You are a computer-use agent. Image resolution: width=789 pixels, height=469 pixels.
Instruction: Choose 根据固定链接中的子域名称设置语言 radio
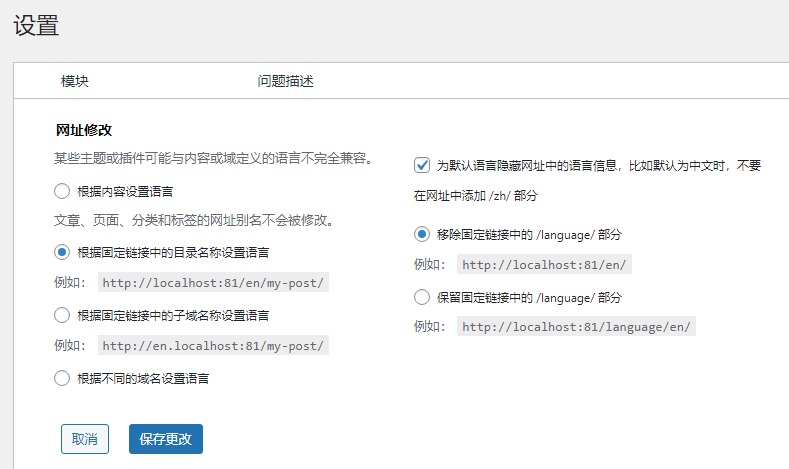click(x=62, y=316)
